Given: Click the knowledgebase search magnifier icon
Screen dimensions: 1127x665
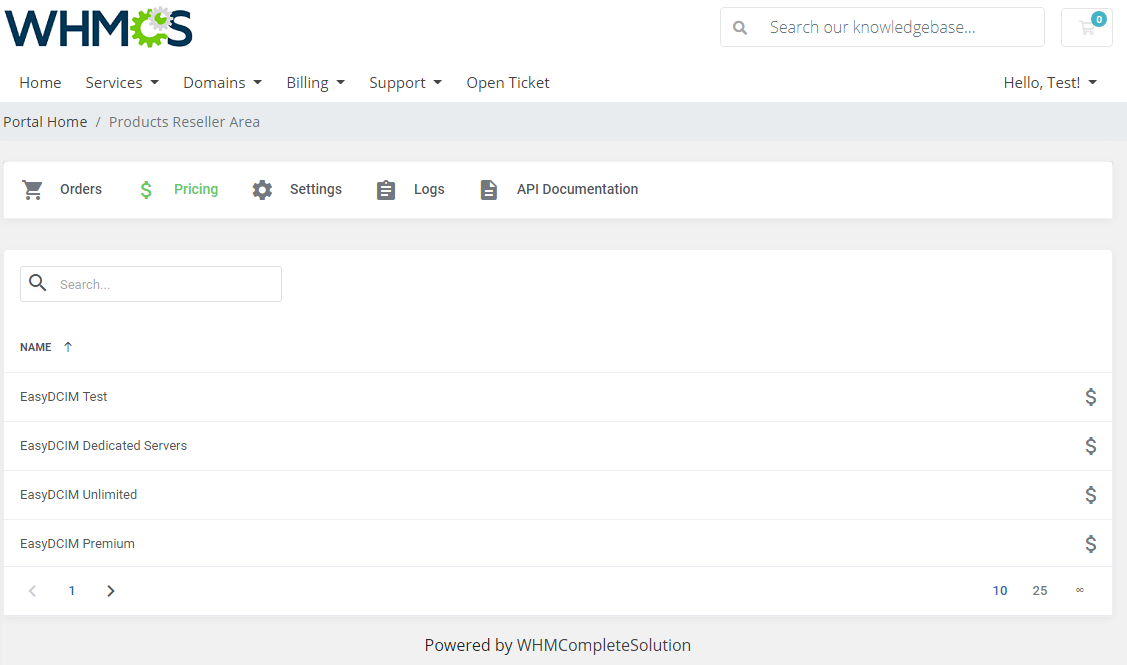Looking at the screenshot, I should point(740,28).
